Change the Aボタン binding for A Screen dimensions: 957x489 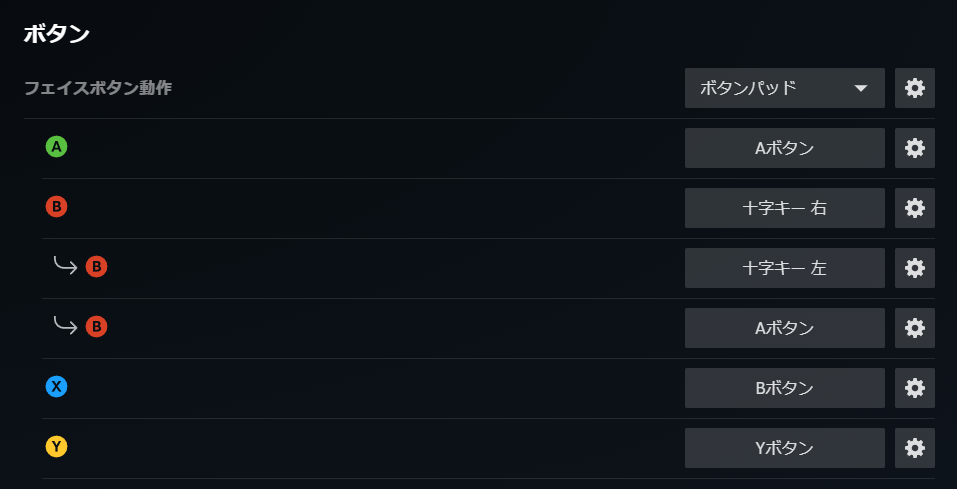coord(784,148)
